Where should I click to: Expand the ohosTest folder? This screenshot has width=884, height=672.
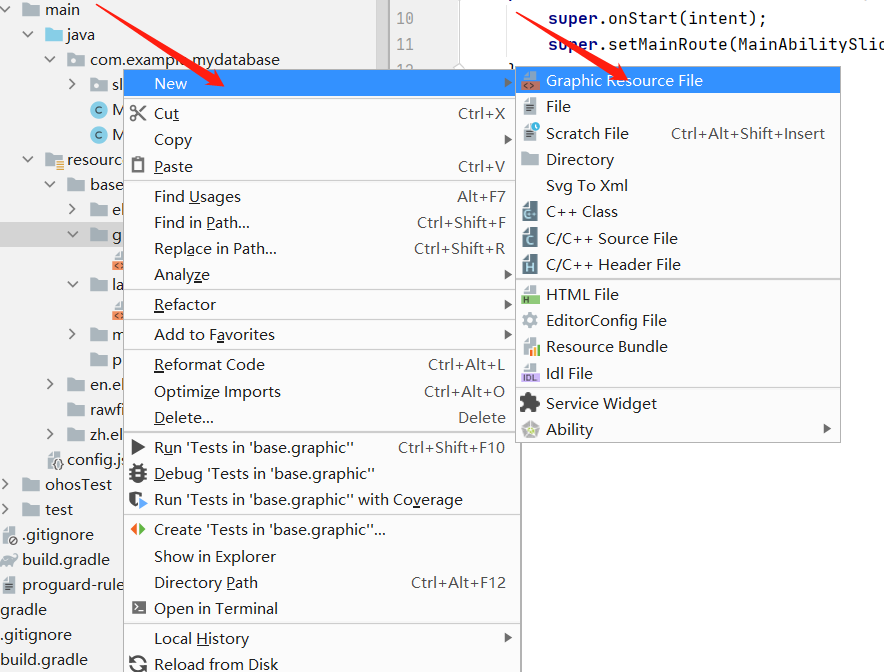click(6, 484)
